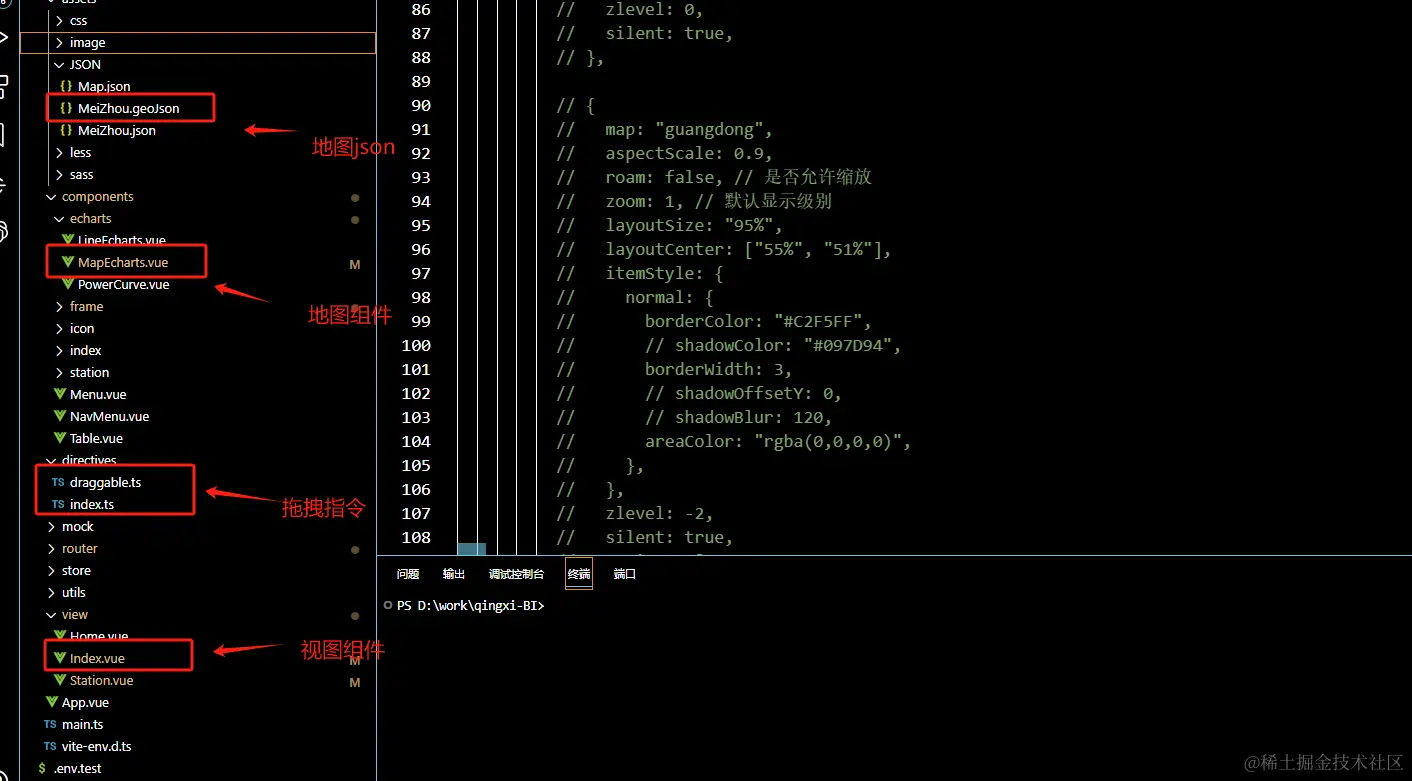Screen dimensions: 1412x781
Task: Click line number 89 in the gutter
Action: [421, 82]
